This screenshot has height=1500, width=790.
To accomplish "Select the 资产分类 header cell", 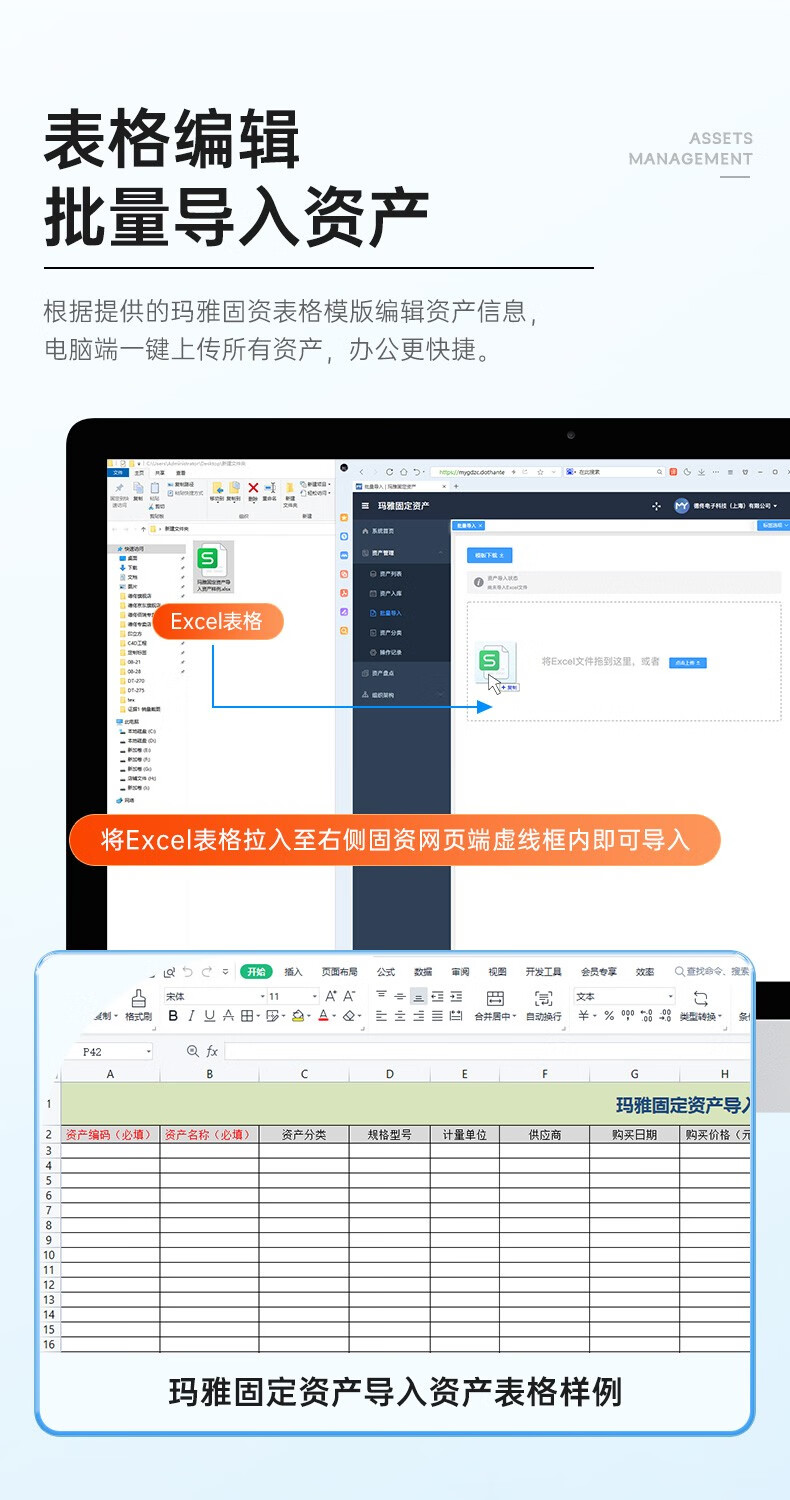I will (304, 1135).
